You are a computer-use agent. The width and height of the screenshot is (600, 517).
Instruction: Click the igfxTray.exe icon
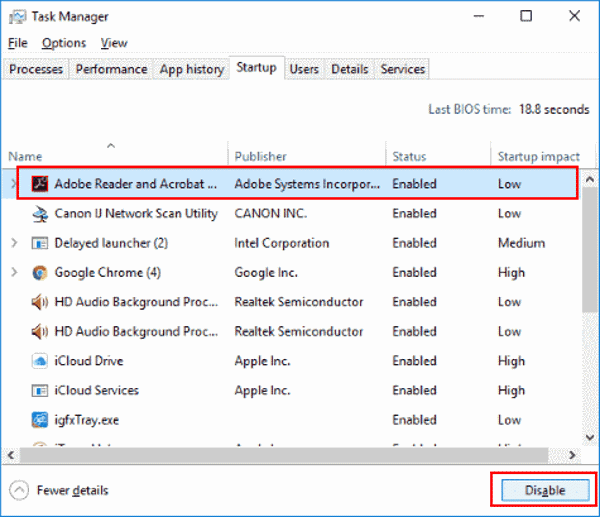39,420
